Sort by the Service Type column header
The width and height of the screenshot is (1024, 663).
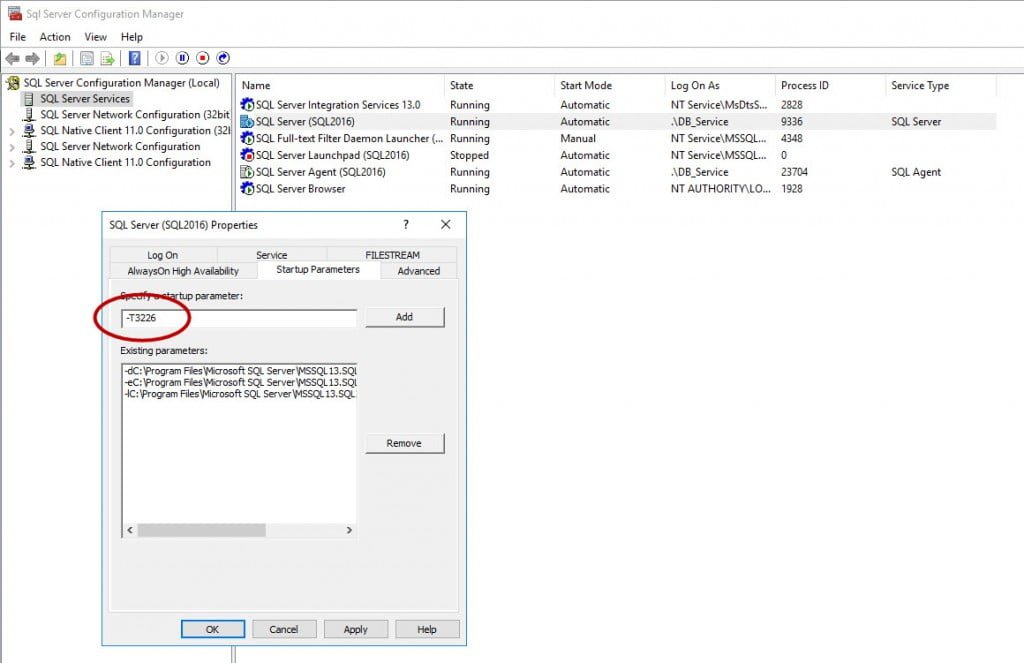coord(940,86)
